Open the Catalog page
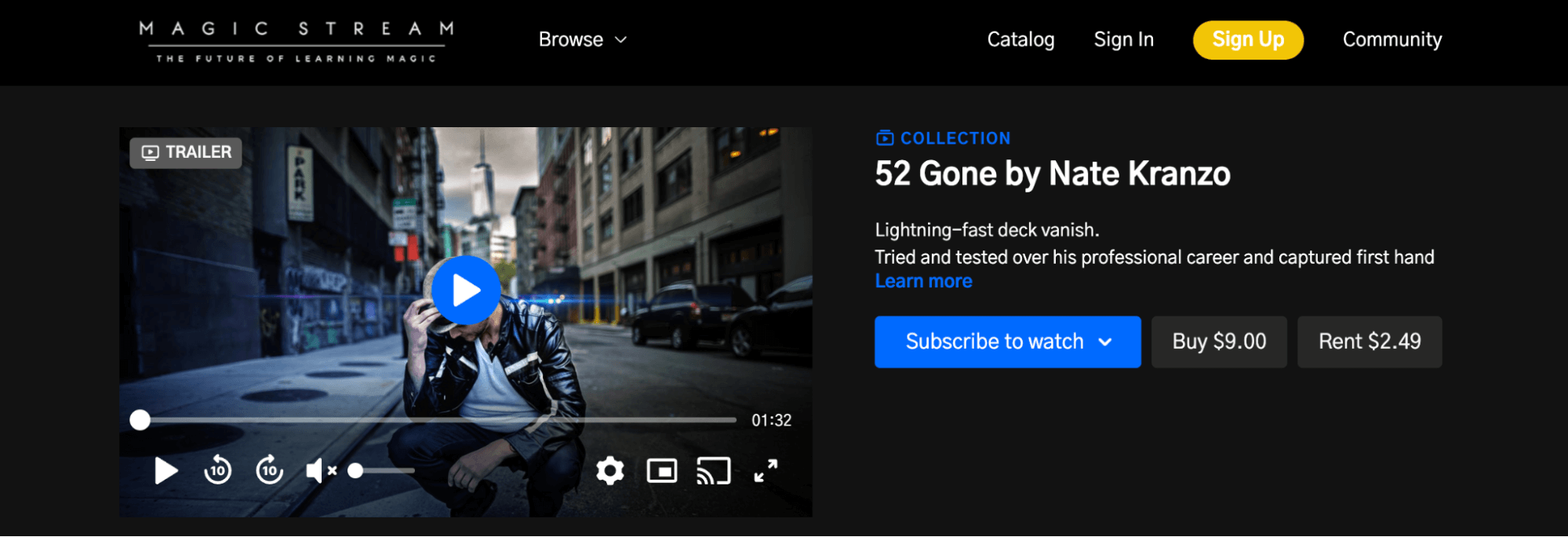The height and width of the screenshot is (537, 1568). pos(1020,39)
